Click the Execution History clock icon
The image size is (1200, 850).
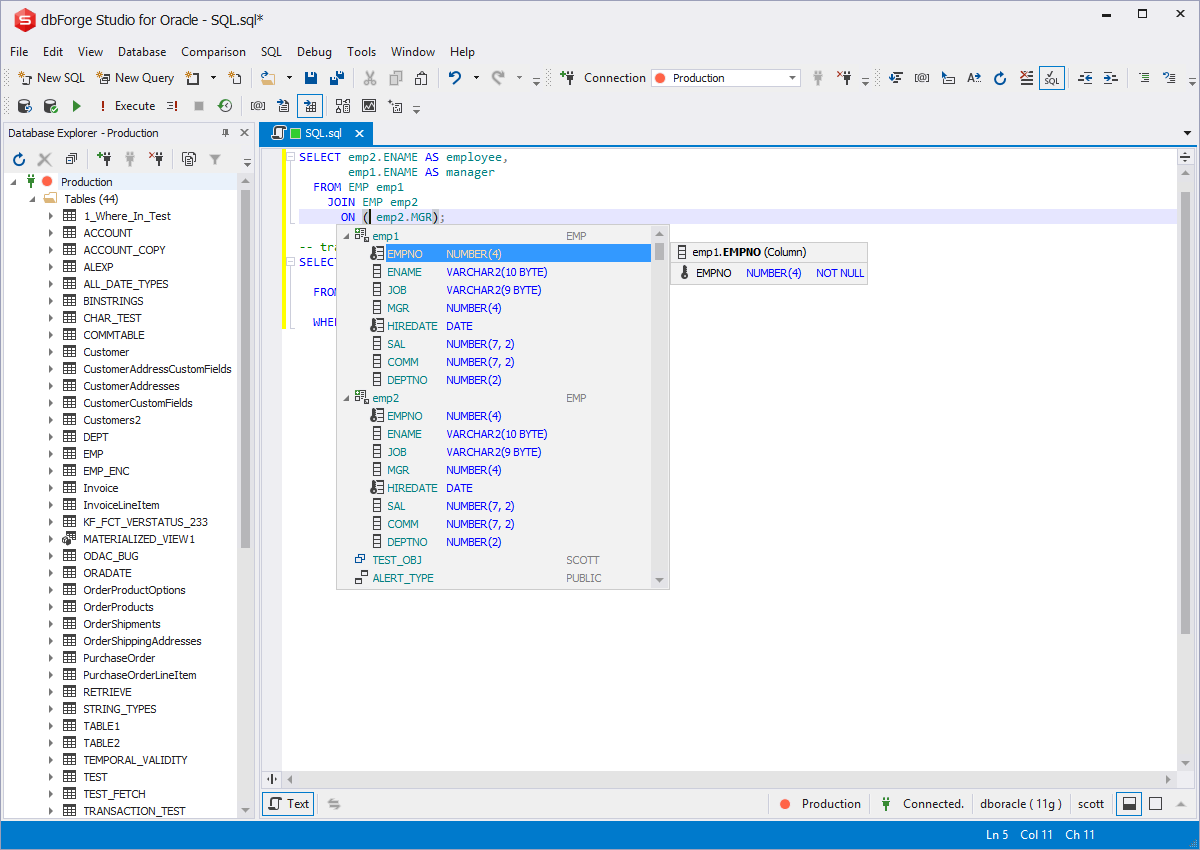225,106
